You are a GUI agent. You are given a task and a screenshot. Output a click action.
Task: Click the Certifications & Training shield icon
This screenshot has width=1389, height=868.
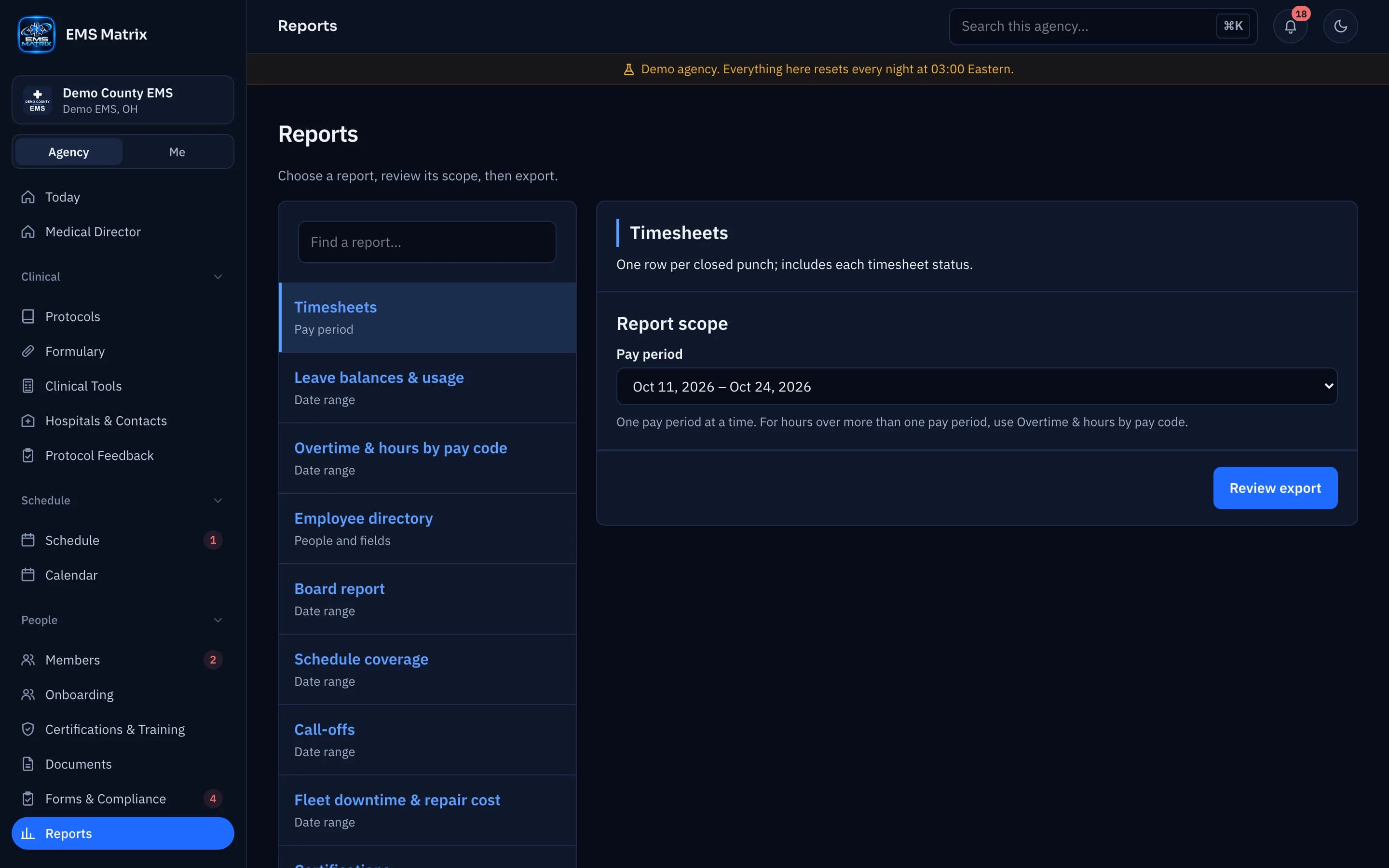(28, 729)
